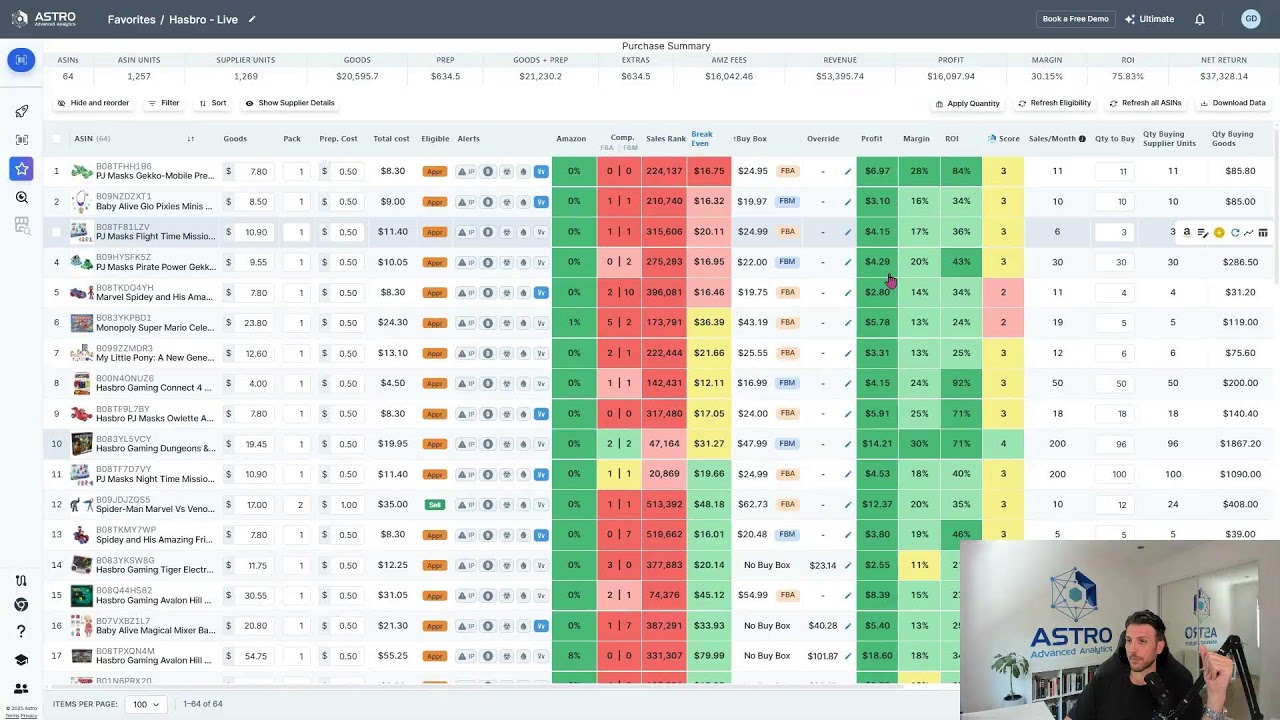Open the route connections sidebar icon
Image resolution: width=1280 pixels, height=720 pixels.
click(21, 581)
